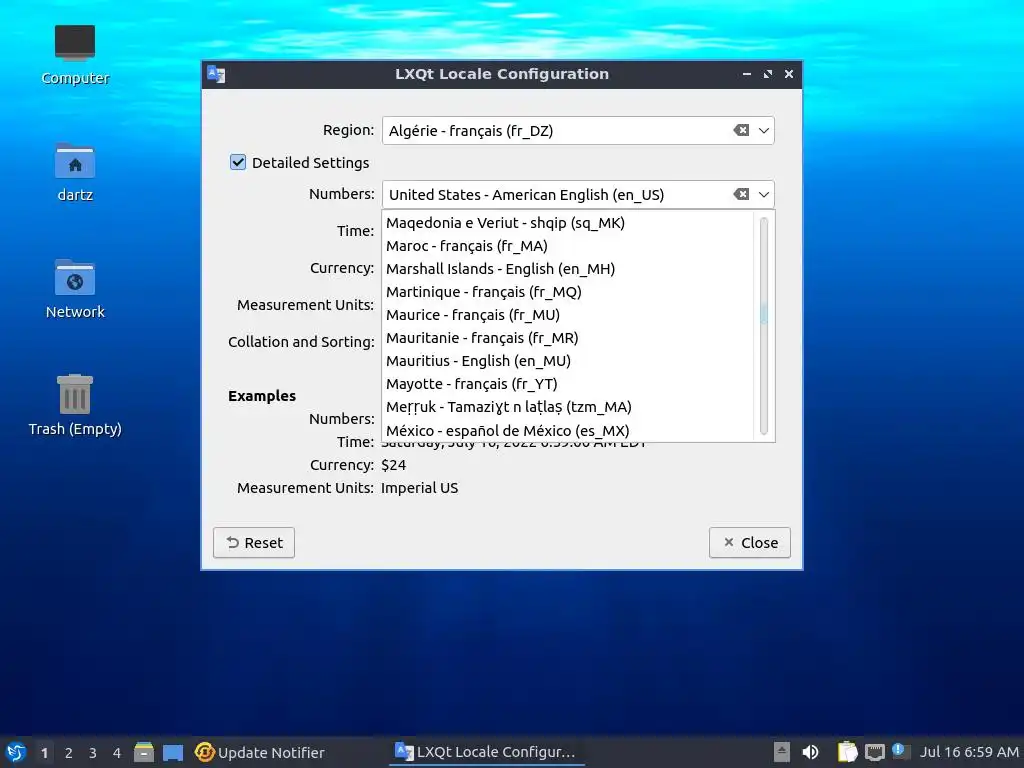Click the clock showing Jul 16 6:59 AM
This screenshot has width=1024, height=768.
(x=969, y=752)
